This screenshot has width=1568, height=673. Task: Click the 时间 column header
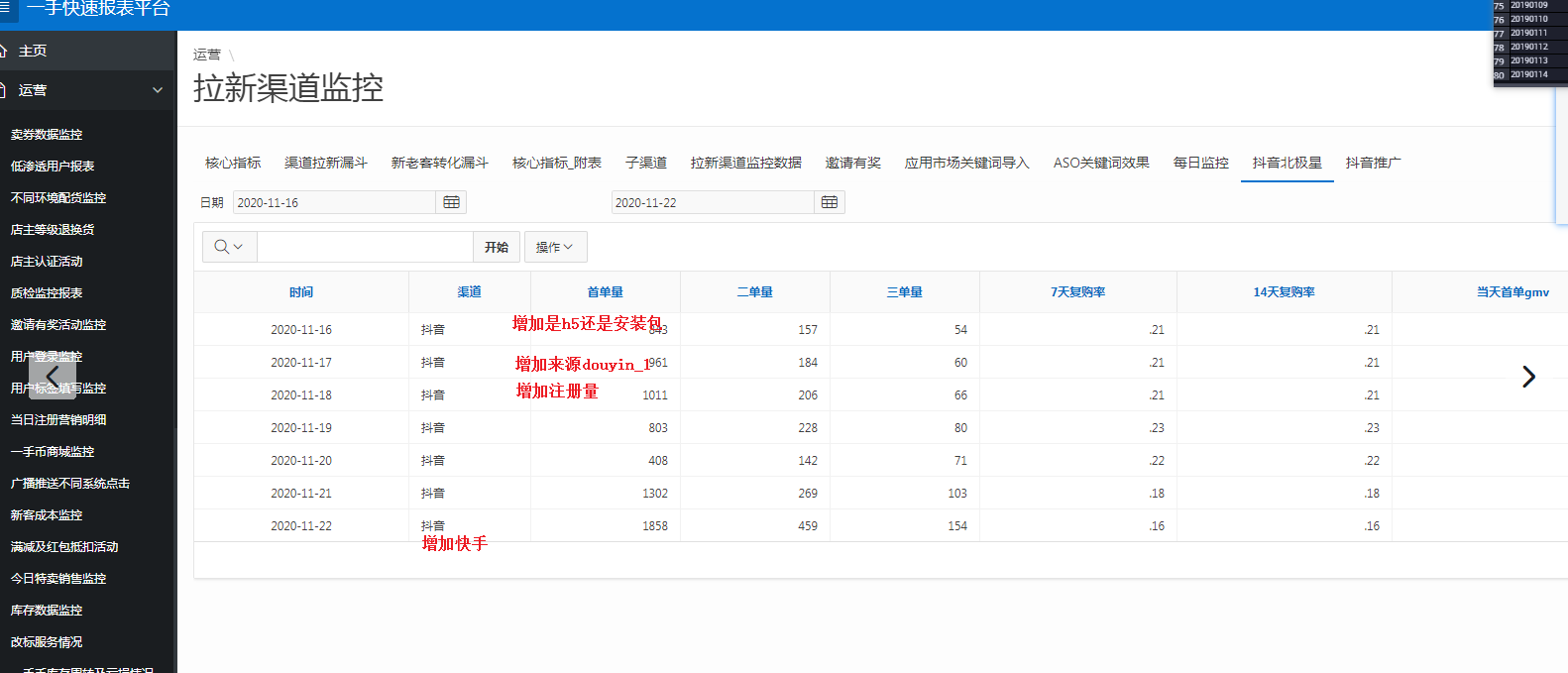(x=301, y=292)
